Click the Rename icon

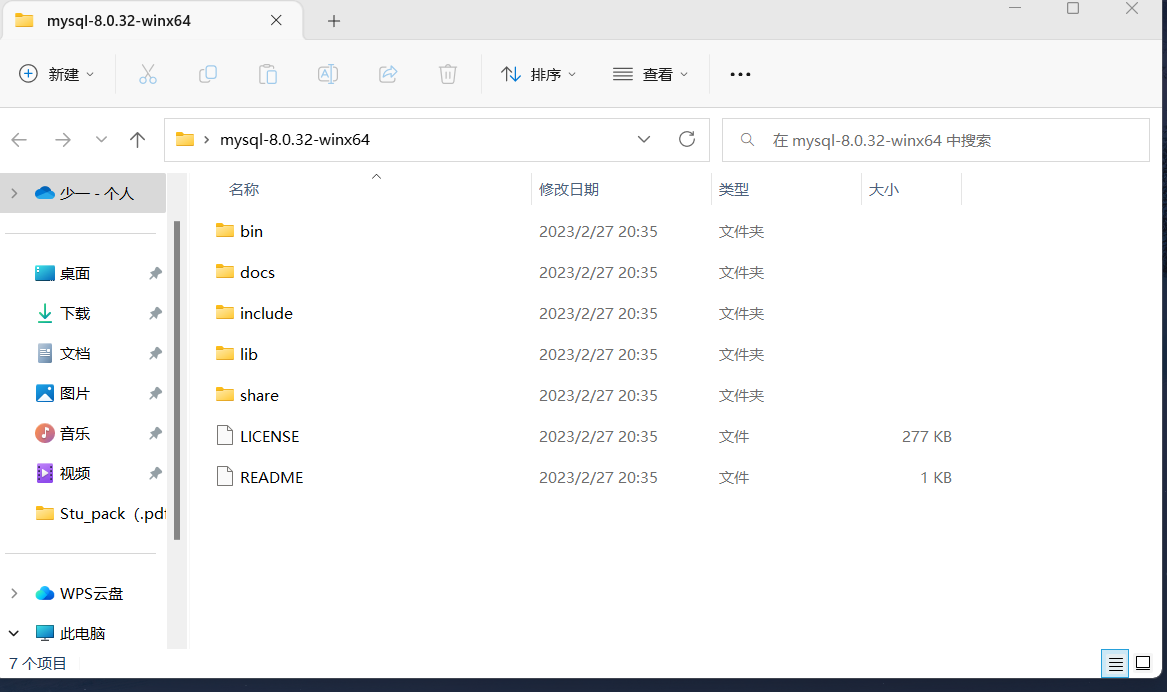[x=327, y=74]
